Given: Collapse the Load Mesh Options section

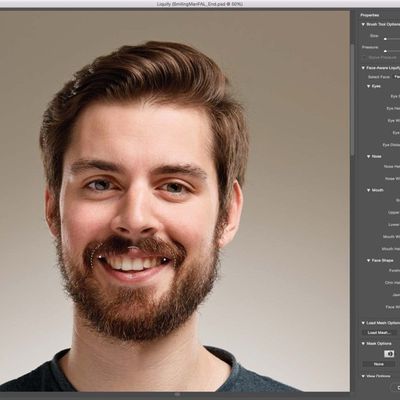Looking at the screenshot, I should 363,323.
